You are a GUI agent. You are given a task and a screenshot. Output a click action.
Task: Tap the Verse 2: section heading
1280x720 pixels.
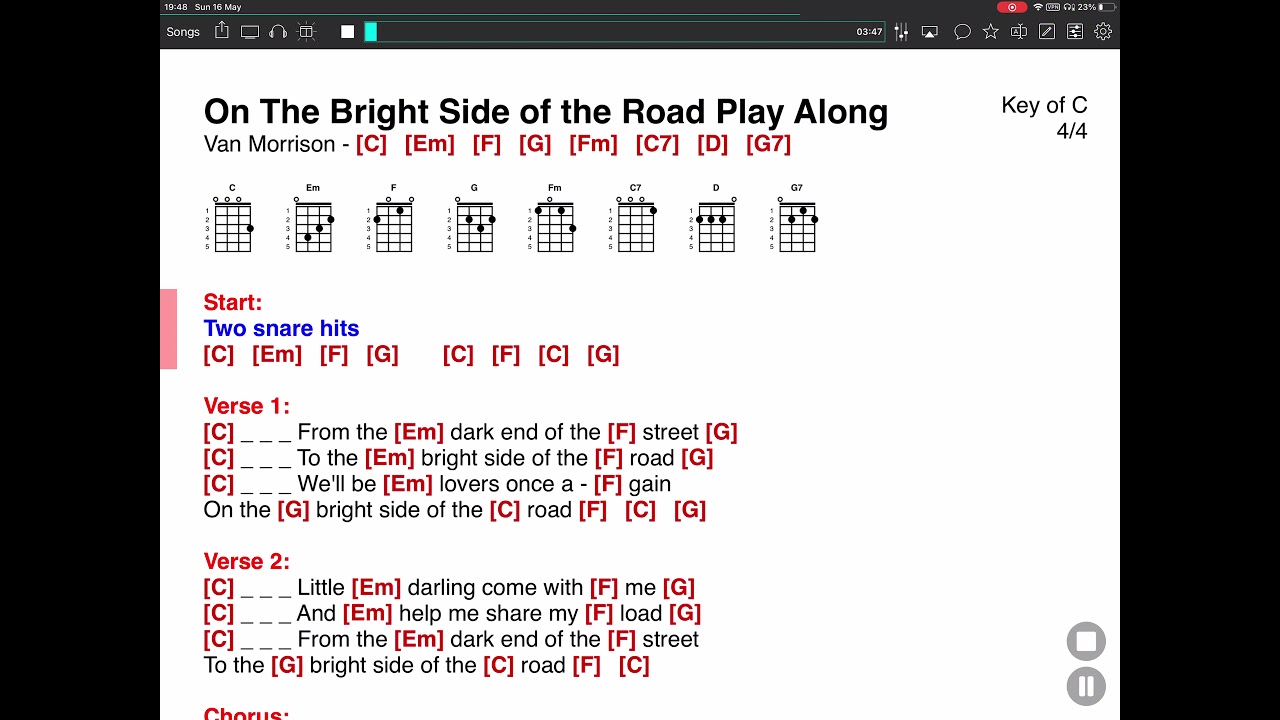pos(246,562)
